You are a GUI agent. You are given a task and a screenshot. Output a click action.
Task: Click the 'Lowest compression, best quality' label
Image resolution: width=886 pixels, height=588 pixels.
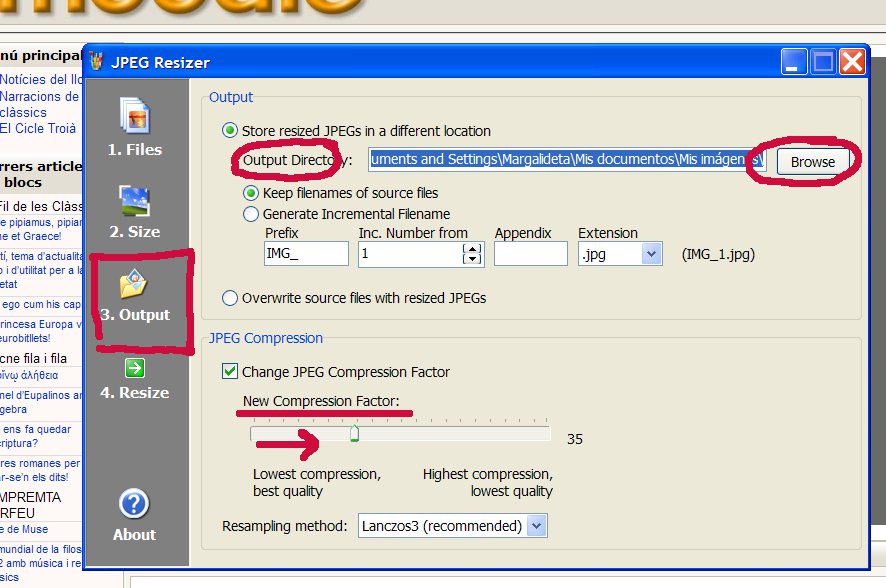click(x=317, y=482)
